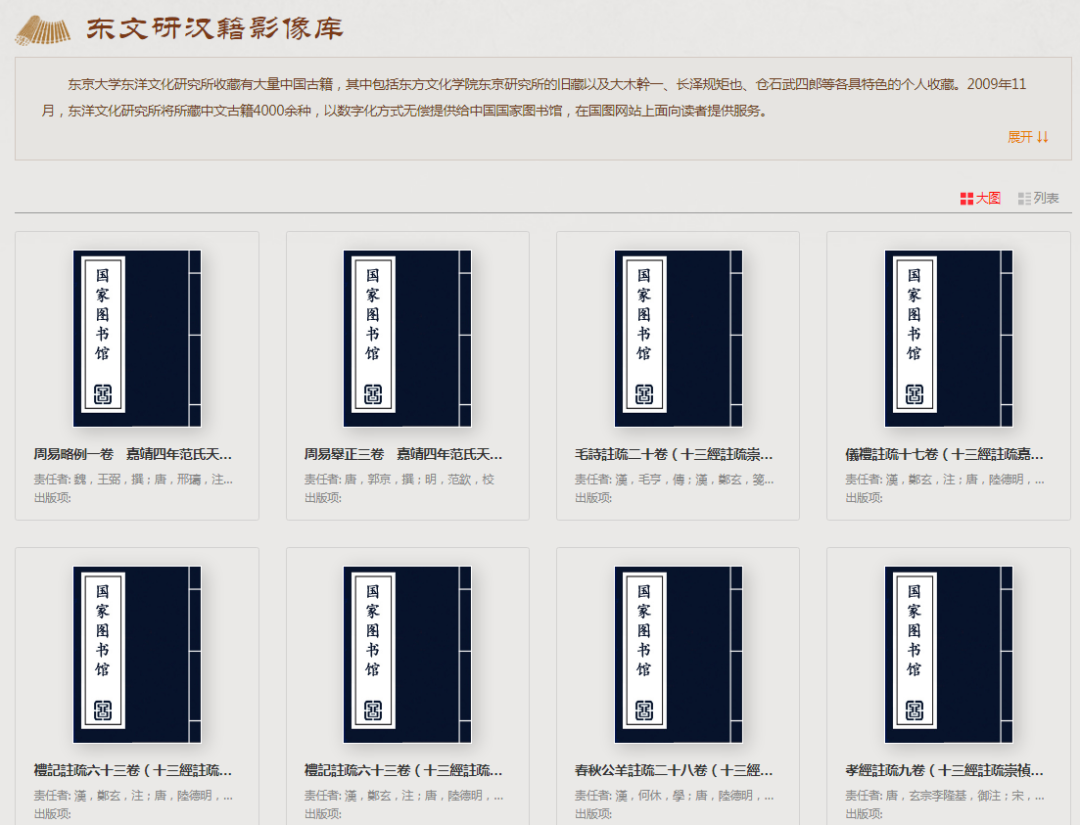Open the 周易略例一卷 title link
Image resolution: width=1080 pixels, height=825 pixels.
133,455
